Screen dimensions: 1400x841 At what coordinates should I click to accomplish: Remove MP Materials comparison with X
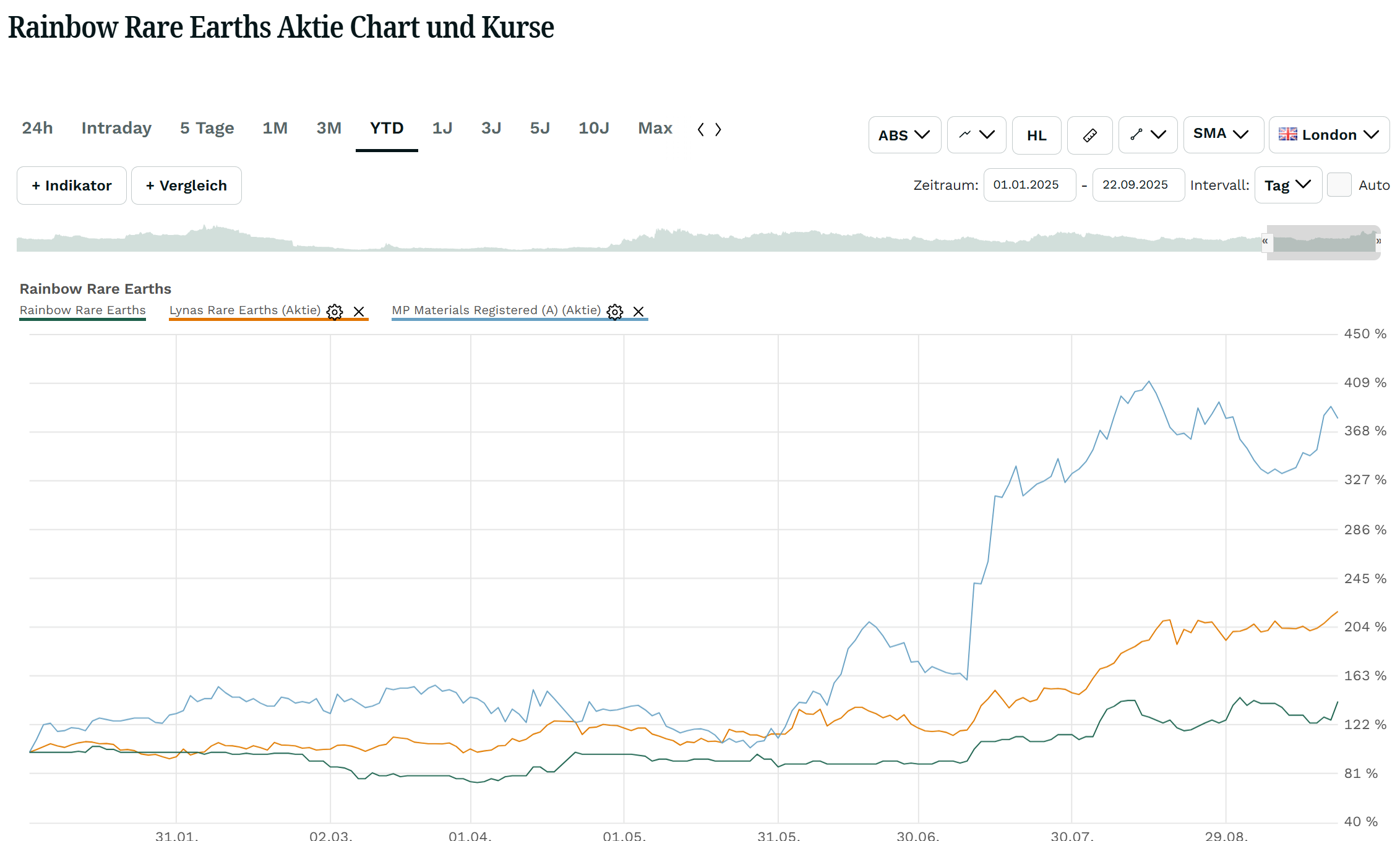tap(638, 311)
